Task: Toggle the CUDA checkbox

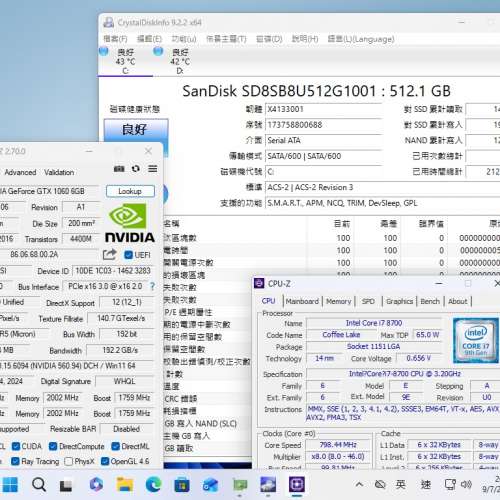Action: point(16,446)
